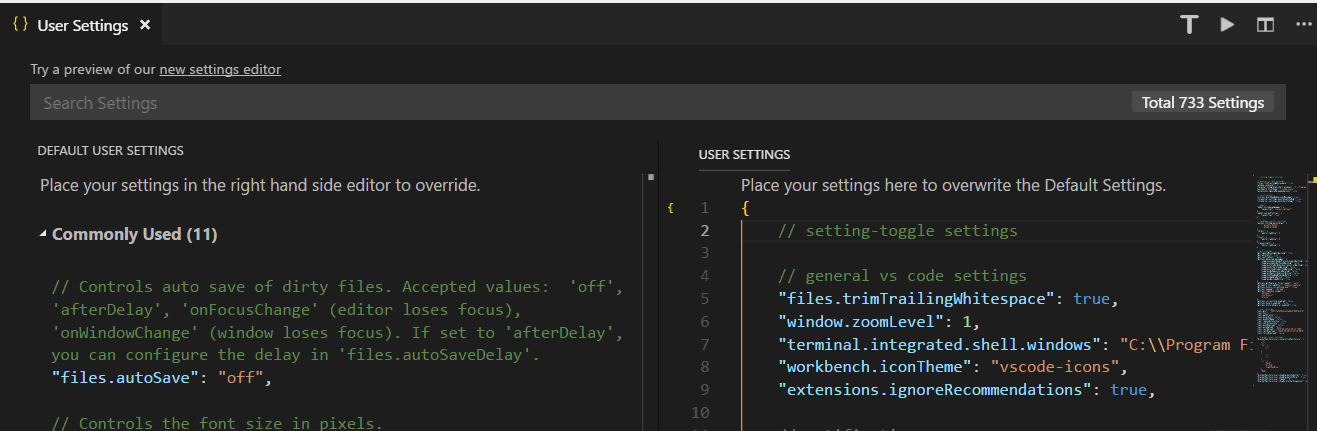This screenshot has width=1317, height=431.
Task: Click the true value of extensions.ignoreRecommendations
Action: pyautogui.click(x=1128, y=389)
